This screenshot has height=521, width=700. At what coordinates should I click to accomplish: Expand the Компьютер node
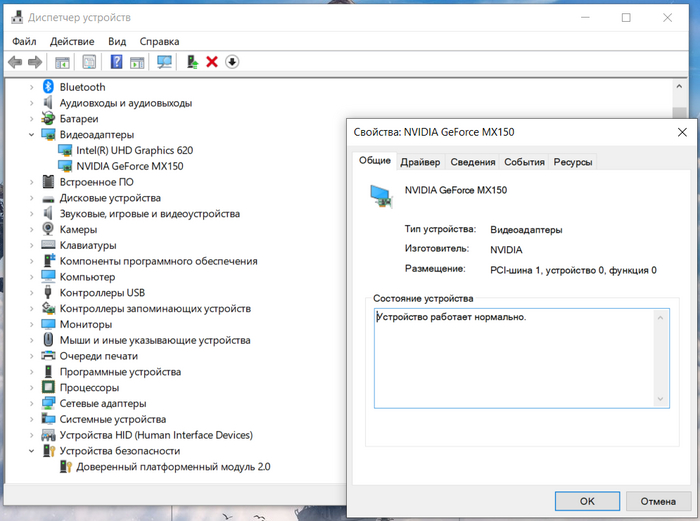click(x=31, y=277)
